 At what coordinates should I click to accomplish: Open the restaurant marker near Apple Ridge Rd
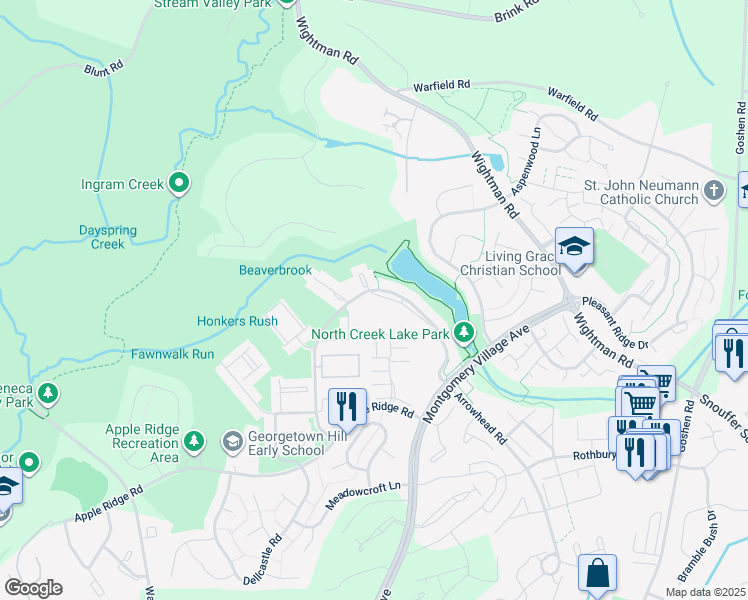point(347,408)
